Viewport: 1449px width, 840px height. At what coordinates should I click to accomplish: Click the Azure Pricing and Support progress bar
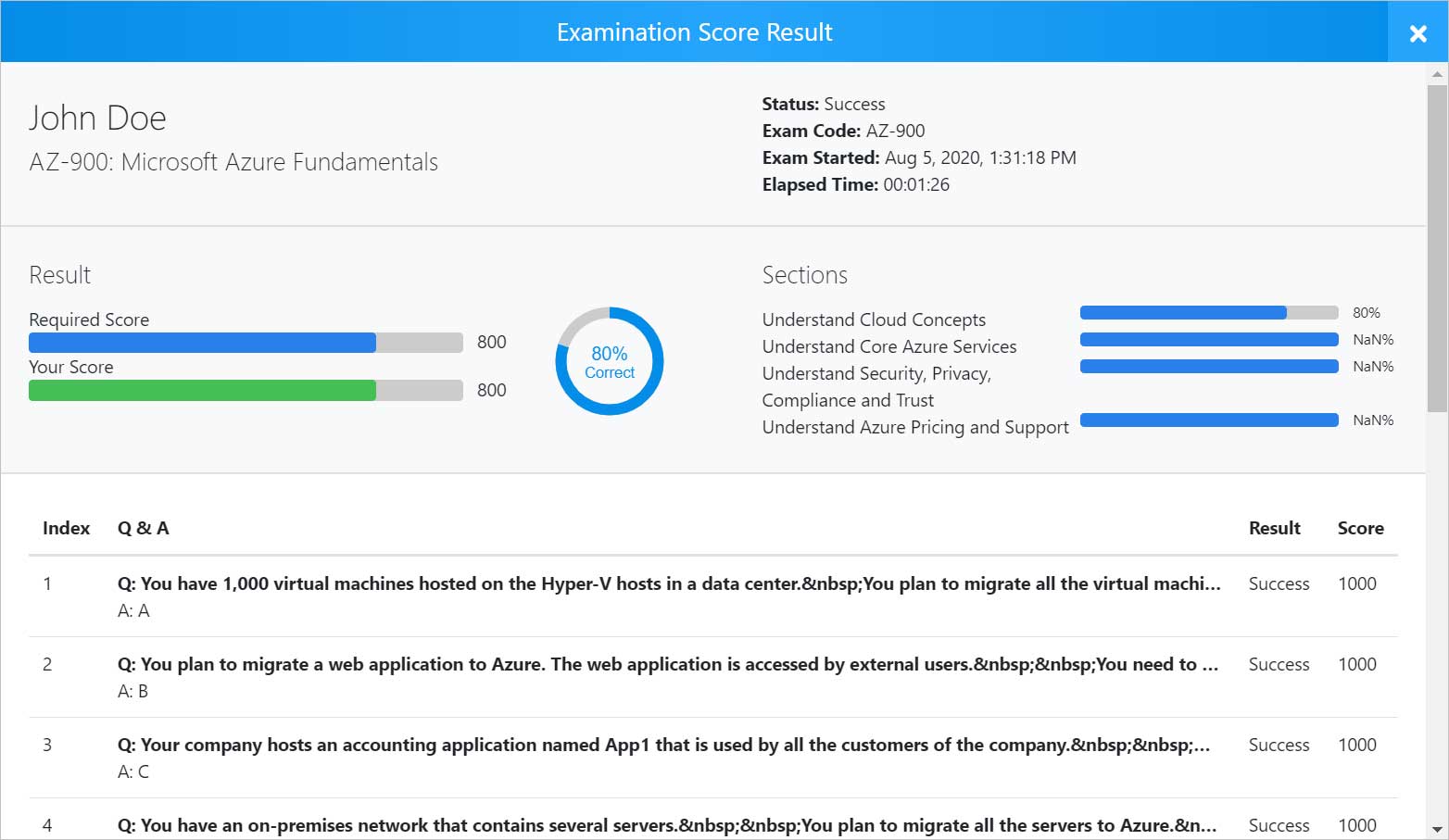pos(1209,420)
